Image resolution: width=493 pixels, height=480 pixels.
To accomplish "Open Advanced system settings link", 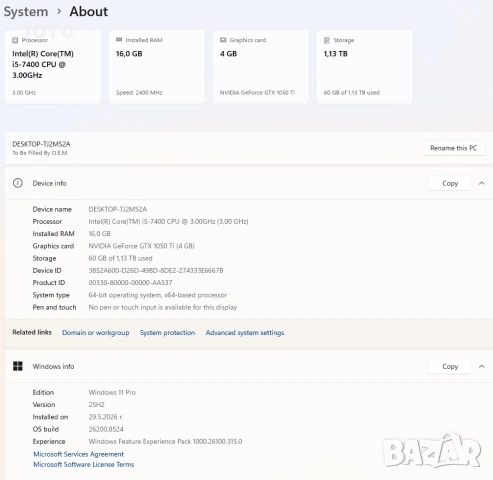I will tap(245, 333).
